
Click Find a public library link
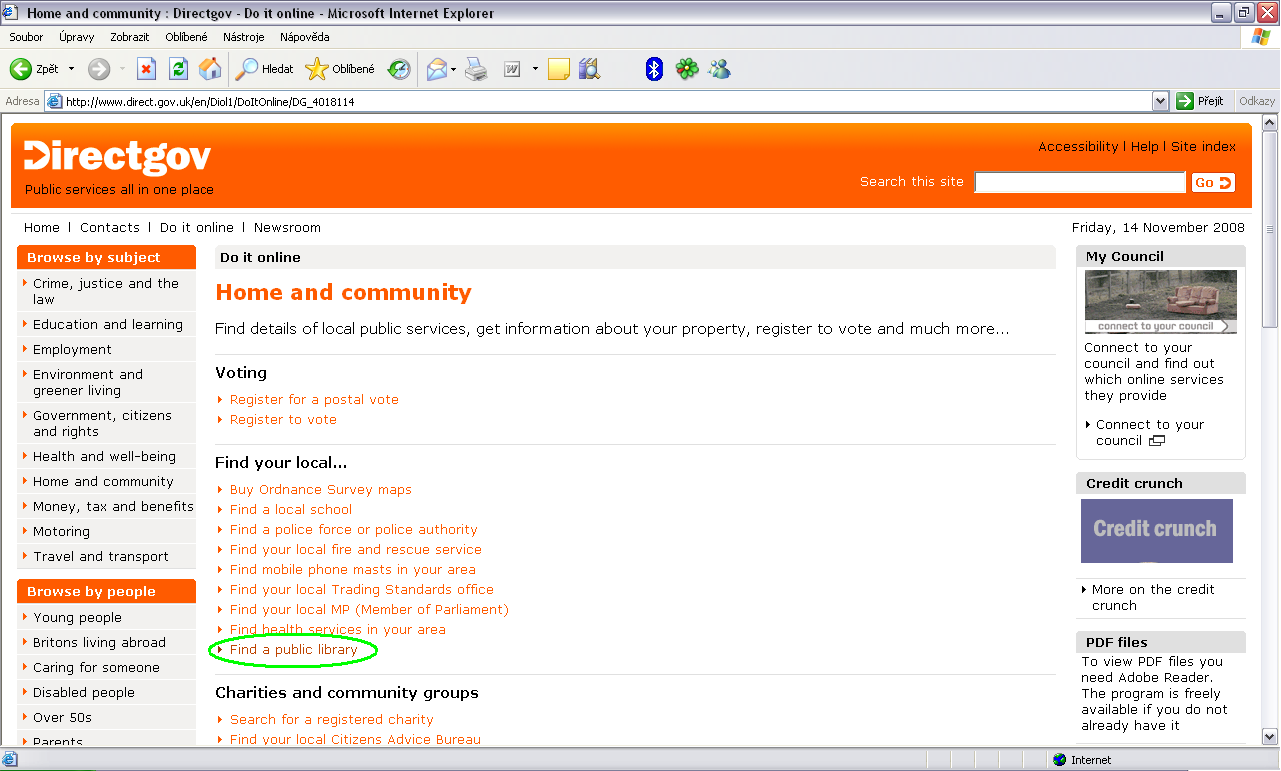click(x=294, y=649)
